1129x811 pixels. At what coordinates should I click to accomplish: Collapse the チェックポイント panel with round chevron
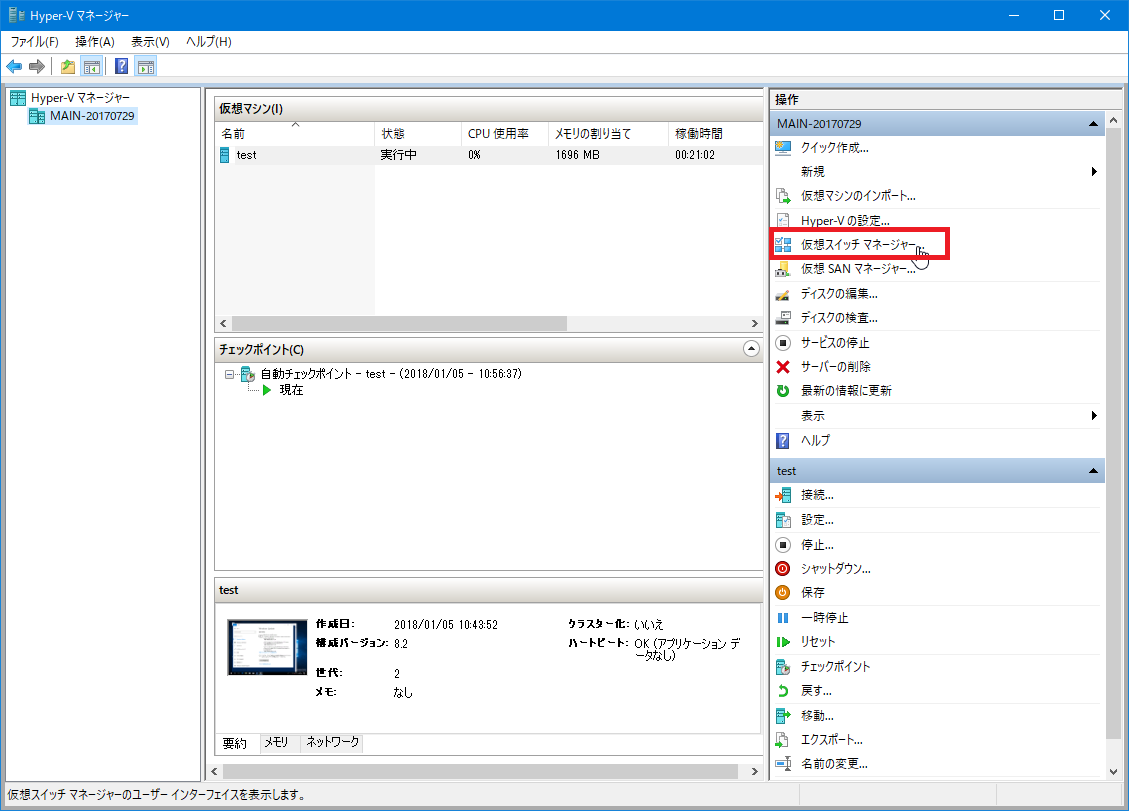[x=751, y=349]
